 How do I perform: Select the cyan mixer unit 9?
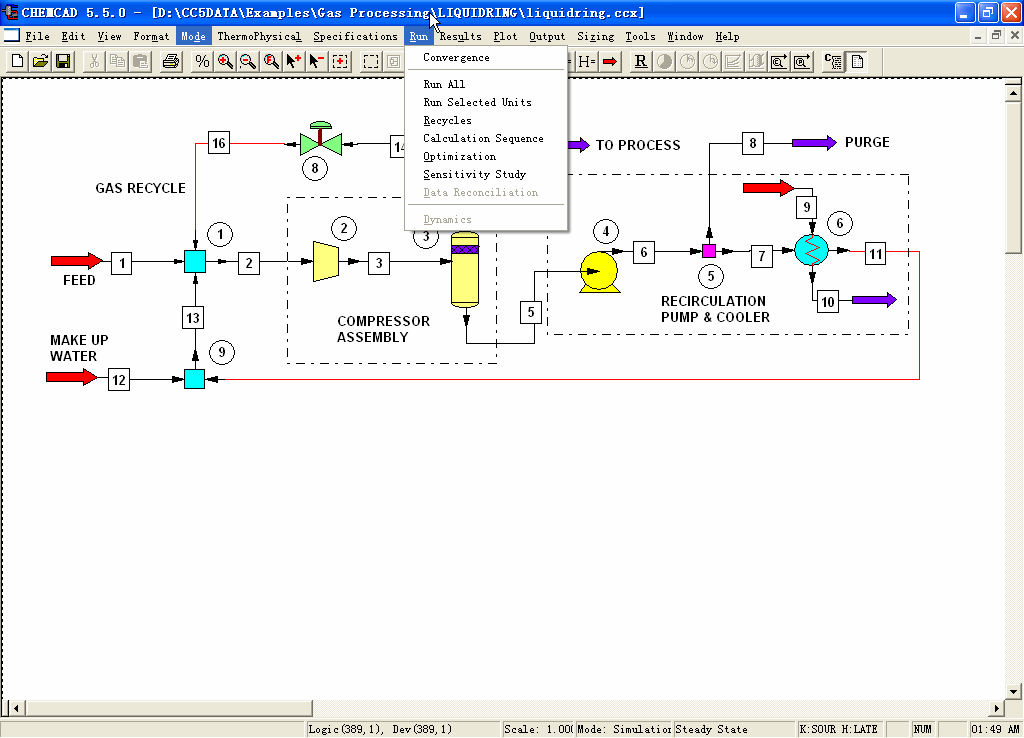pos(195,379)
